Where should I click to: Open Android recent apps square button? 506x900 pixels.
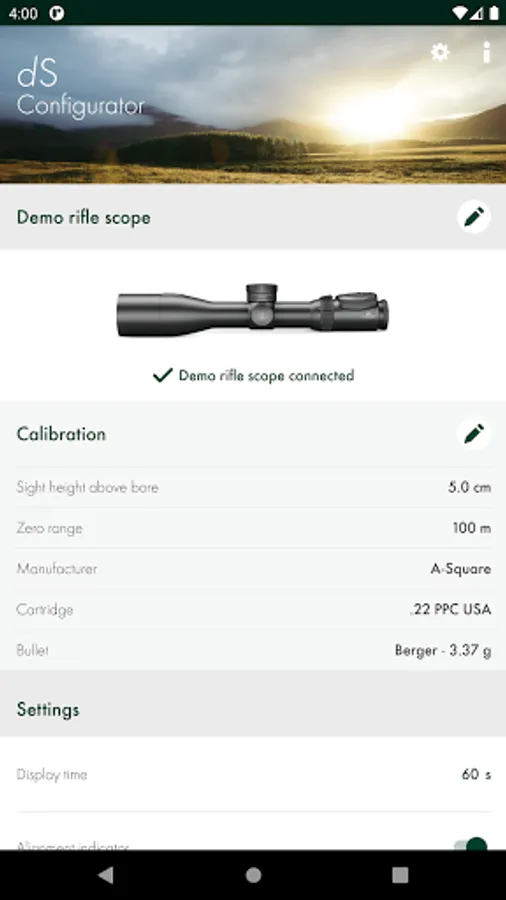pos(400,875)
